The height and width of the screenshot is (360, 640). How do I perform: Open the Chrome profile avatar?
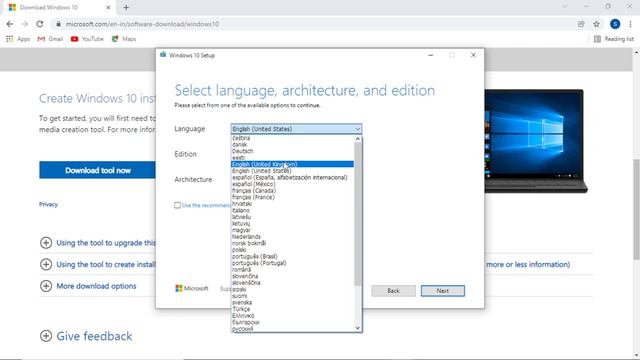coord(615,24)
